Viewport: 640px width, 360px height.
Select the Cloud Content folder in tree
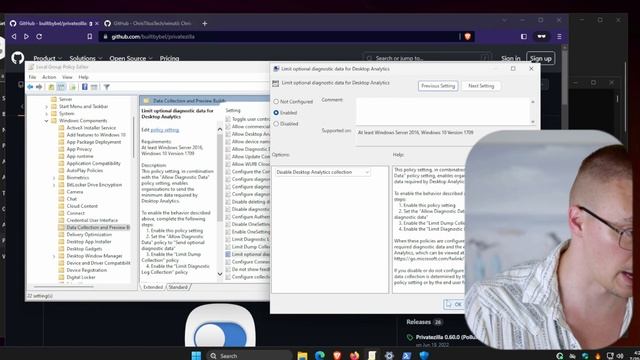[82, 206]
